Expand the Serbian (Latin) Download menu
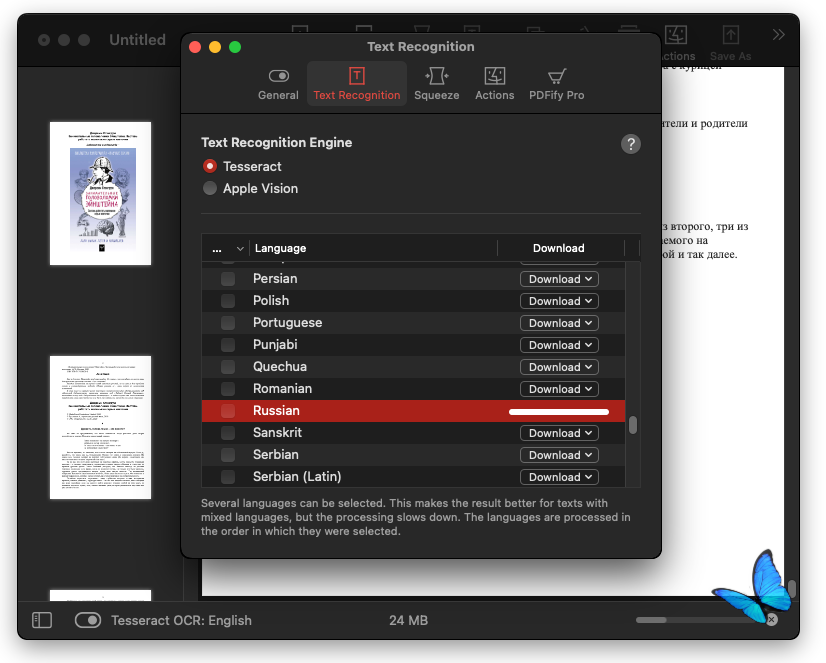This screenshot has height=663, width=826. click(x=559, y=477)
